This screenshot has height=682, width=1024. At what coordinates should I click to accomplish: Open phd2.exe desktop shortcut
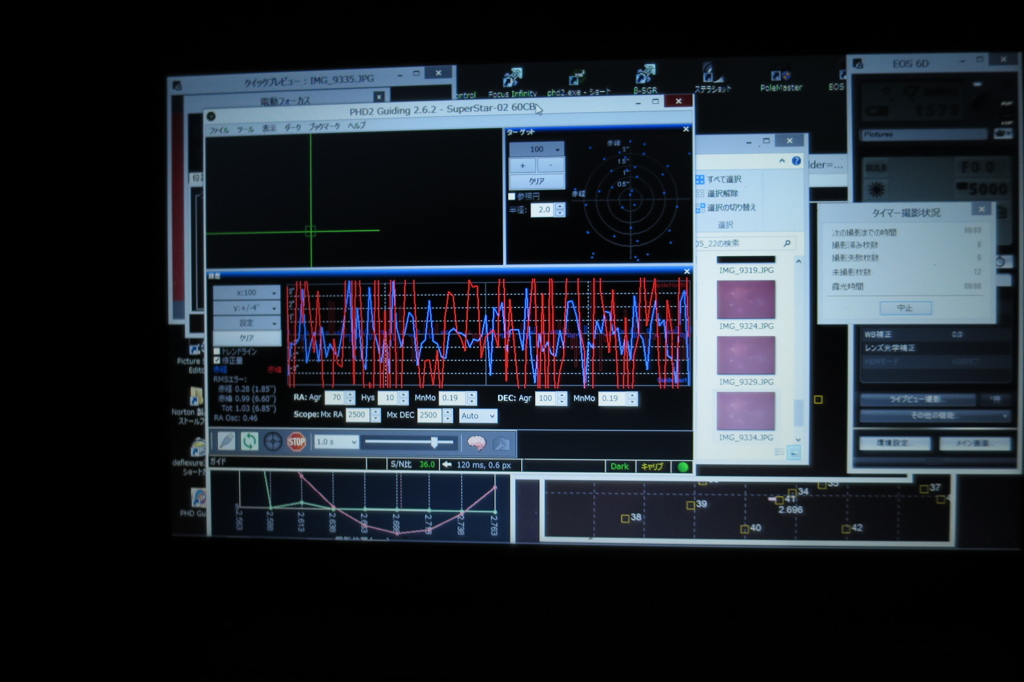coord(579,83)
